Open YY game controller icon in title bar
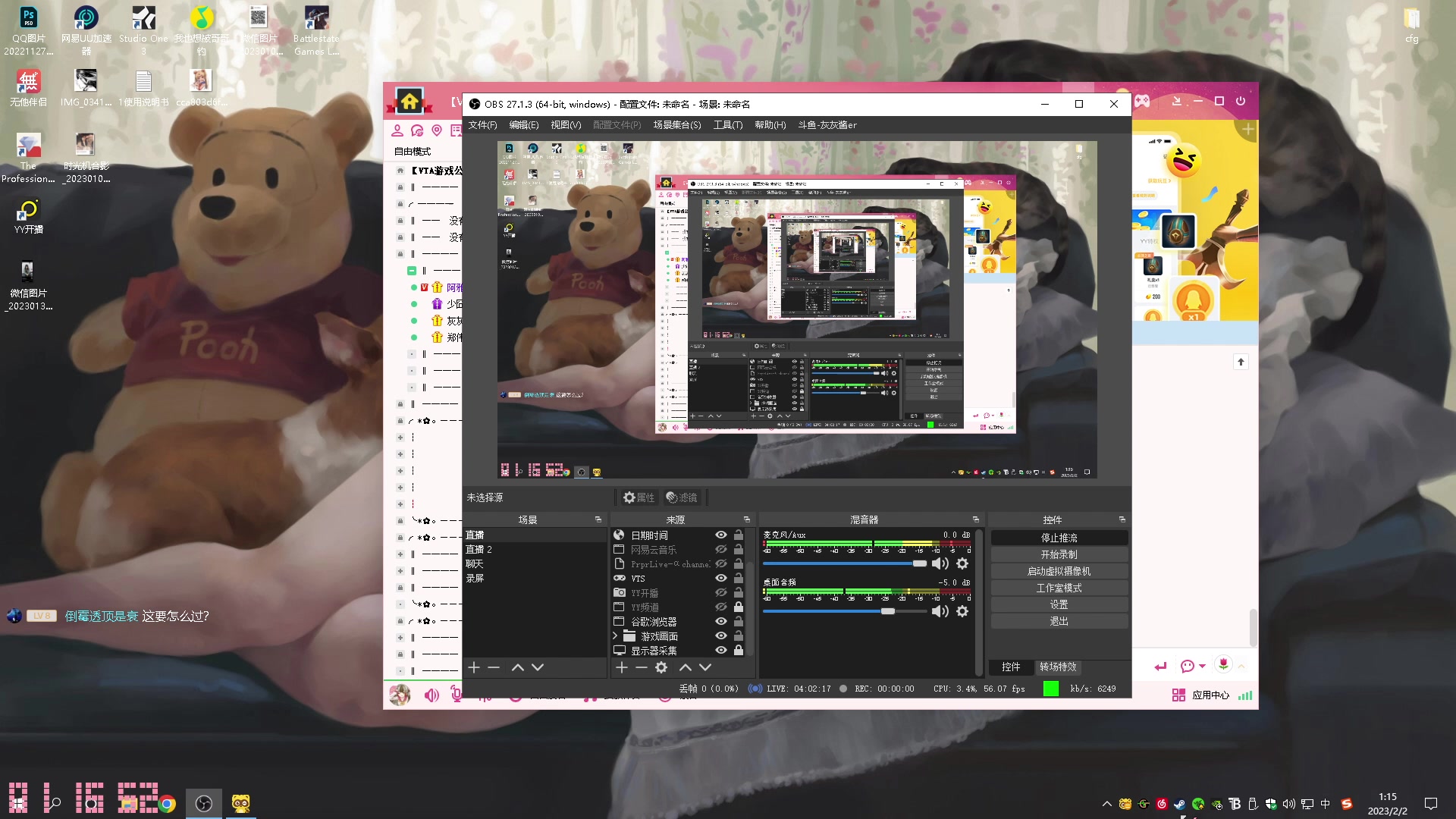The height and width of the screenshot is (819, 1456). pyautogui.click(x=1142, y=101)
